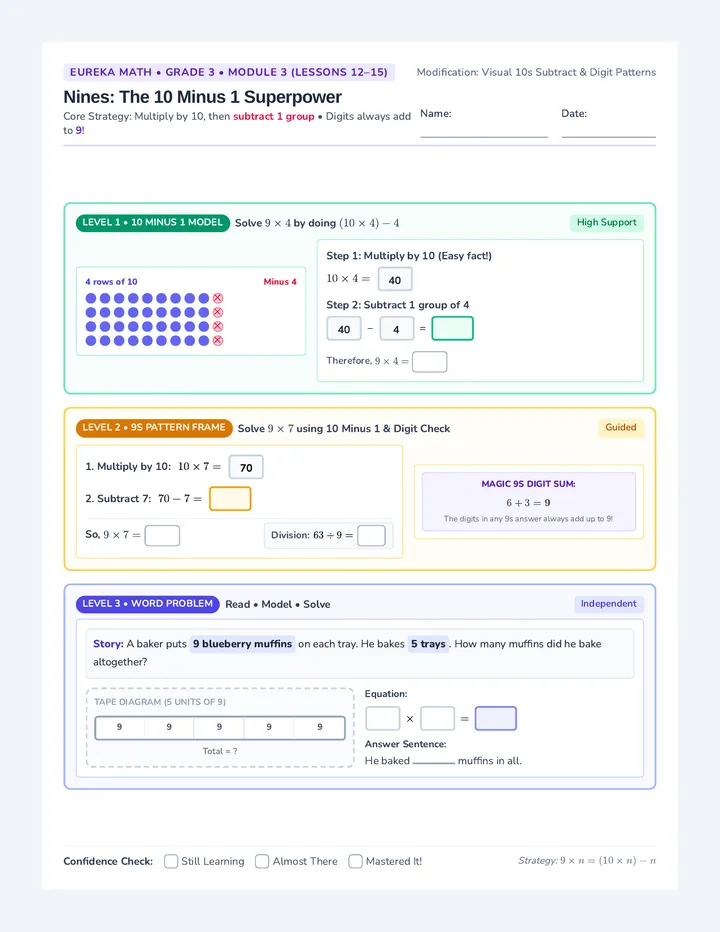The image size is (720, 932).
Task: Click the Level 2 9s Pattern Frame badge
Action: (x=154, y=428)
